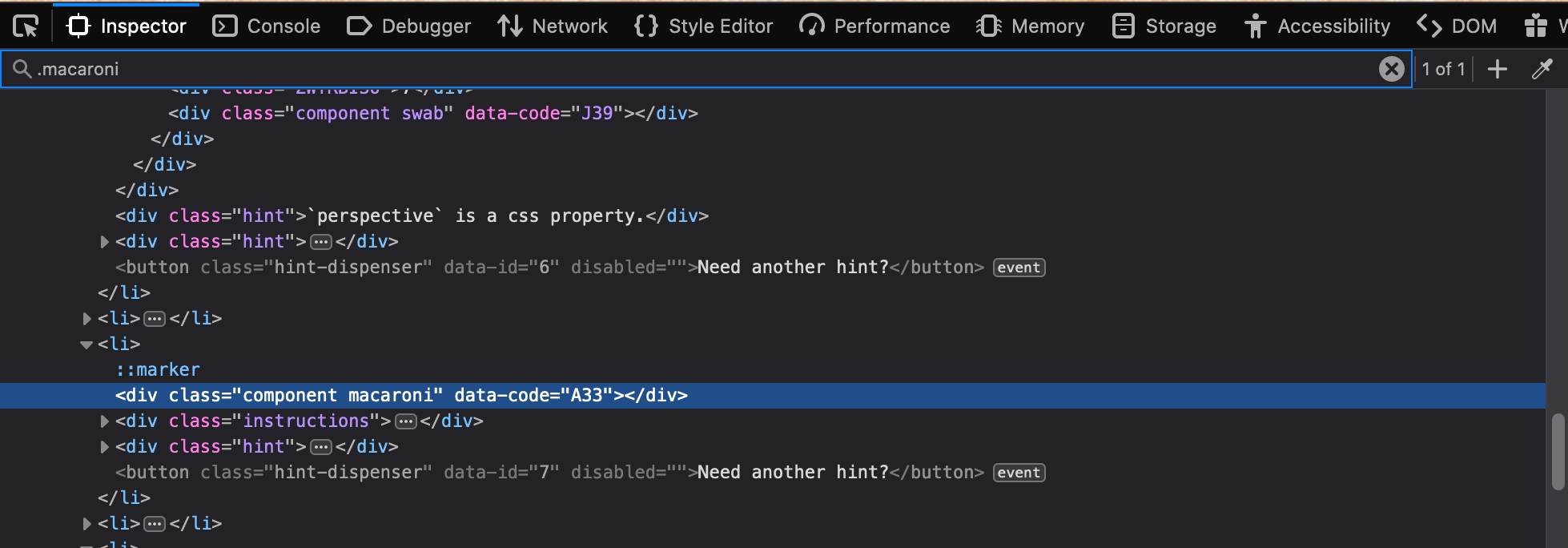Screen dimensions: 1568x548
Task: Expand the collapsed hint div below perspective hint
Action: click(104, 242)
